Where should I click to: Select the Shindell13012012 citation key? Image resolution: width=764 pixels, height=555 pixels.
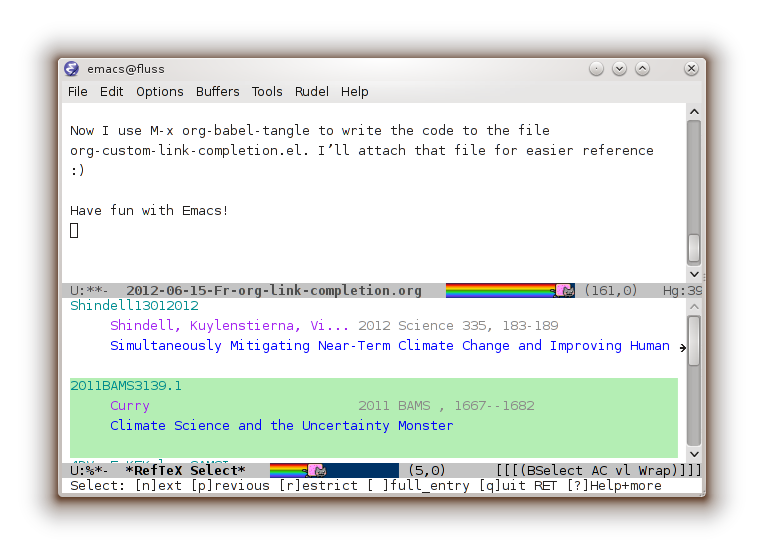click(134, 306)
